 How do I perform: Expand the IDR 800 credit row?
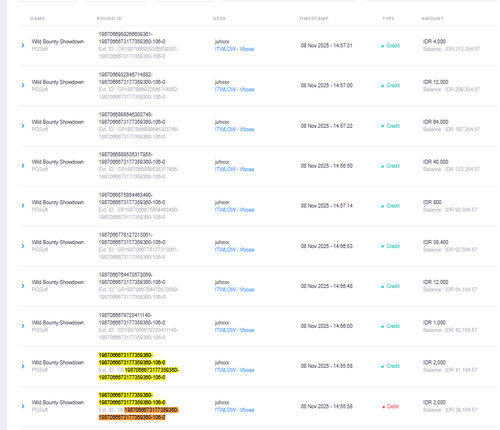click(23, 206)
